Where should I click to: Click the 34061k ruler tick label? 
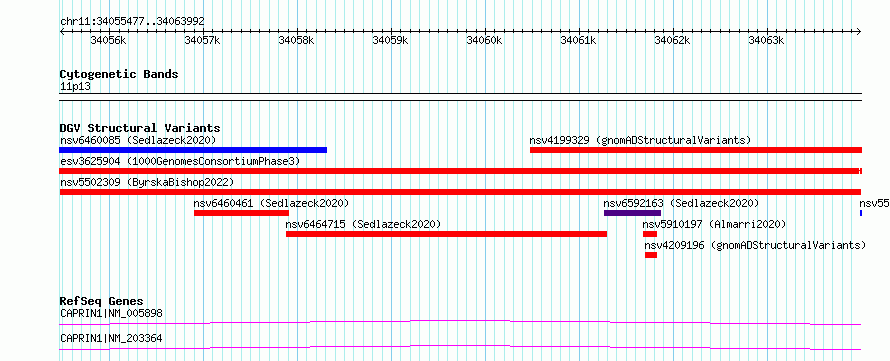(x=579, y=41)
